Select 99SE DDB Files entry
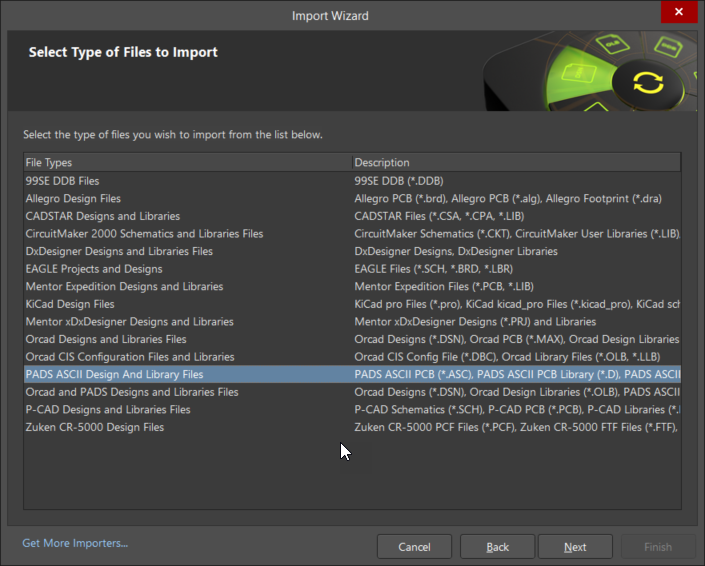705x566 pixels. pos(62,181)
